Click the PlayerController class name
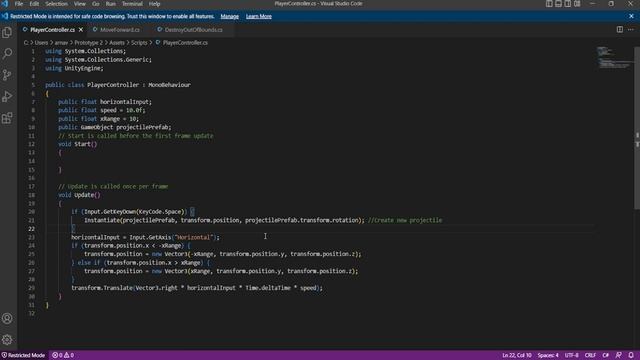Viewport: 640px width, 360px height. pyautogui.click(x=113, y=85)
